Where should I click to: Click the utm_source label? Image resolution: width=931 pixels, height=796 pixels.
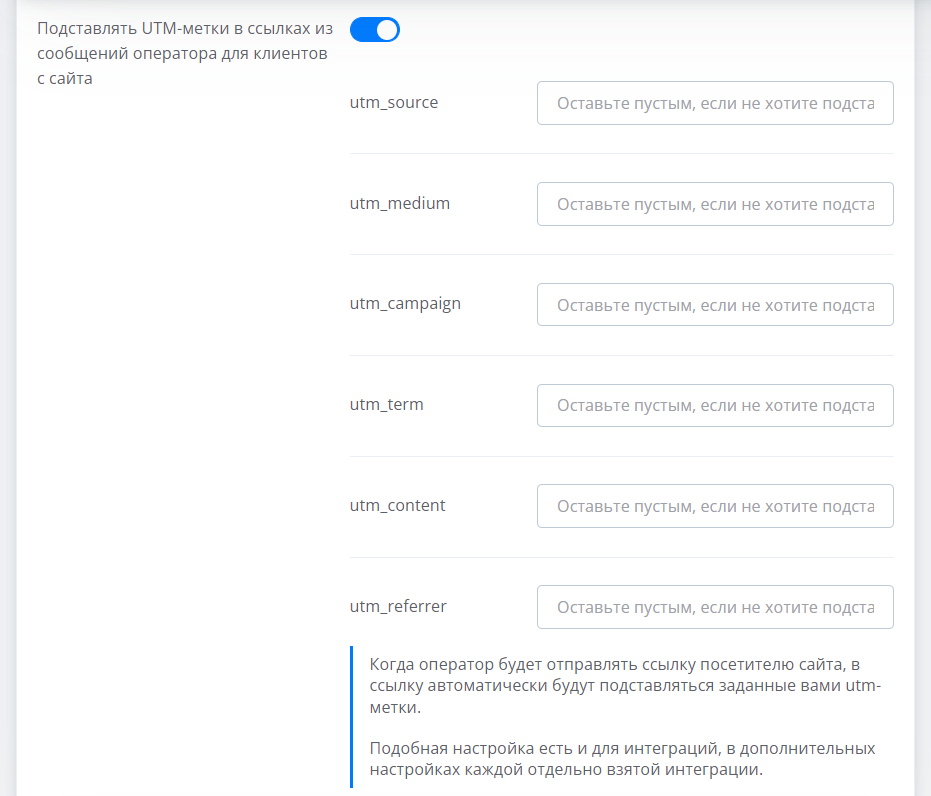(x=394, y=102)
